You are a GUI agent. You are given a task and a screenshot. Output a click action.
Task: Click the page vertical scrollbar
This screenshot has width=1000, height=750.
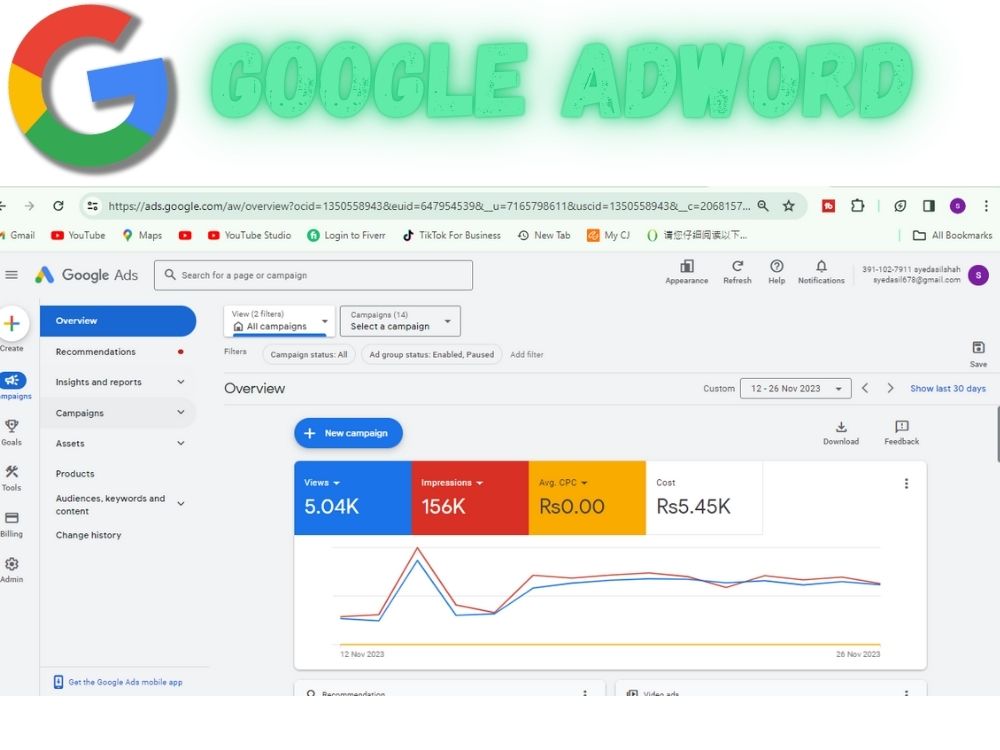pyautogui.click(x=997, y=434)
